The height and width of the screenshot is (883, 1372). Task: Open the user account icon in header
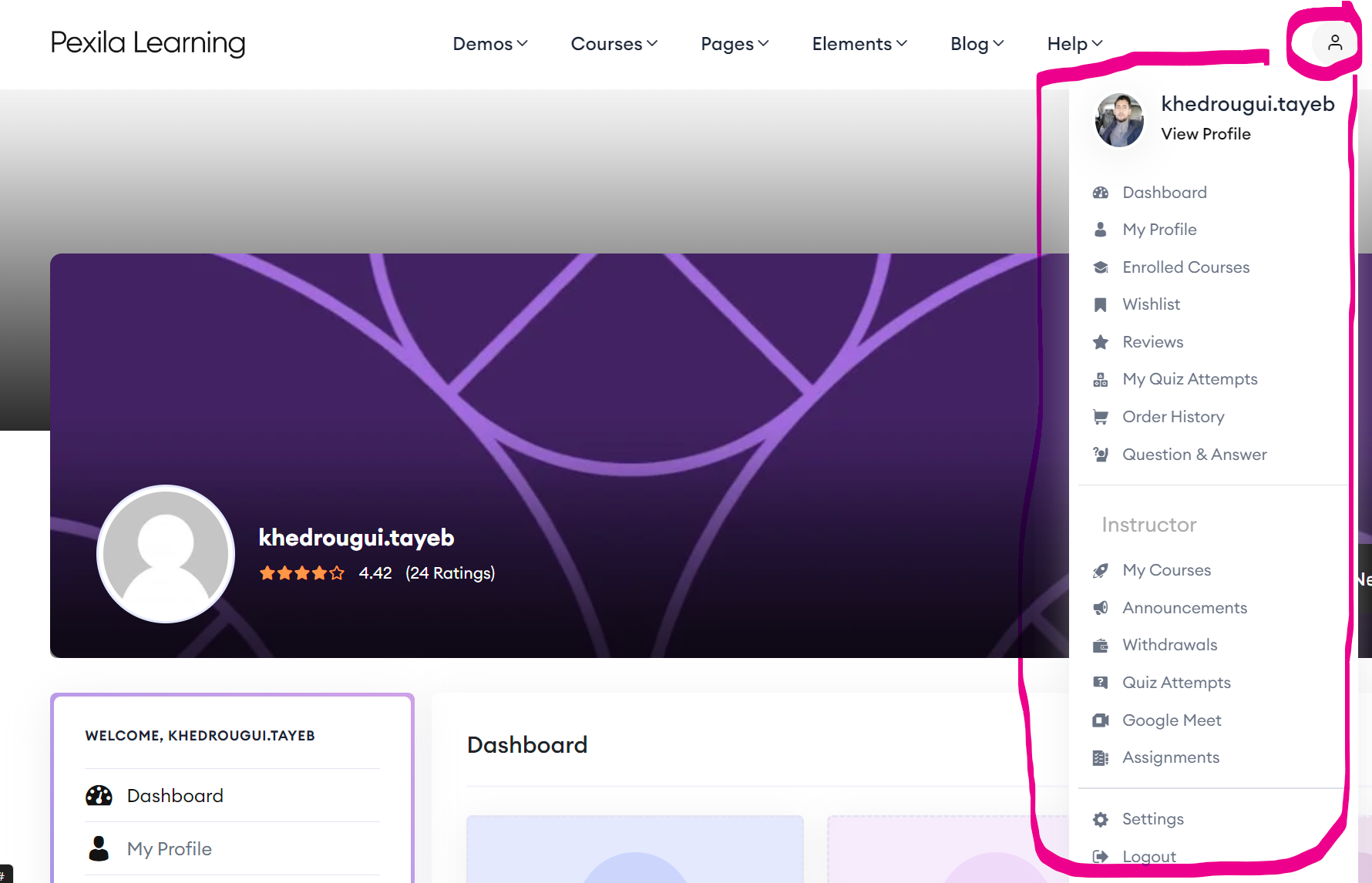[x=1334, y=42]
